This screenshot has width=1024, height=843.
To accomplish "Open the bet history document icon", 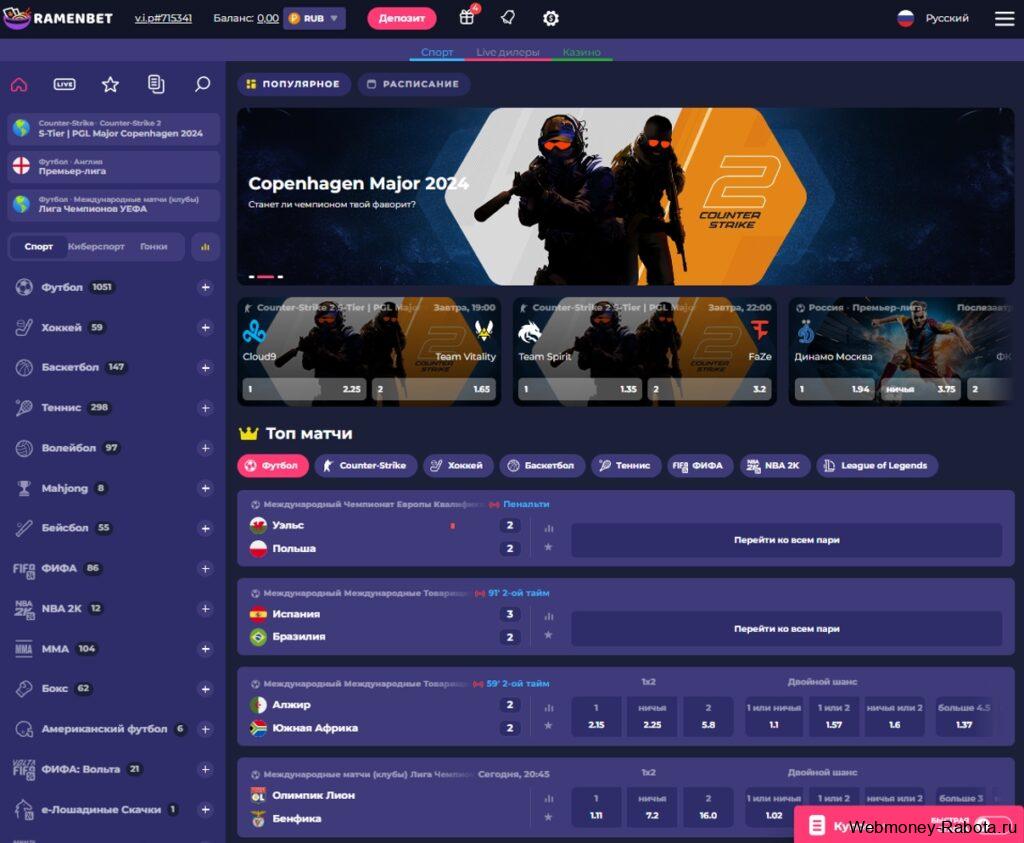I will click(156, 84).
